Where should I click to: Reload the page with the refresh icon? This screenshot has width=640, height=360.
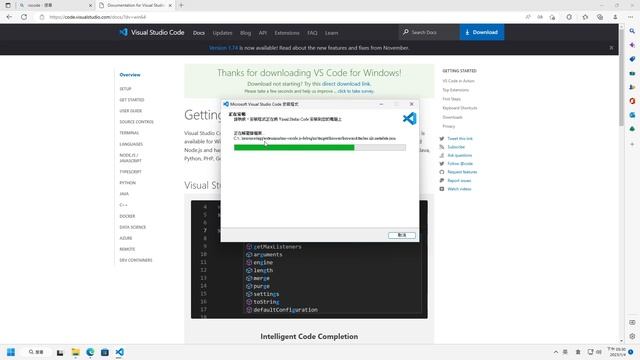(24, 17)
